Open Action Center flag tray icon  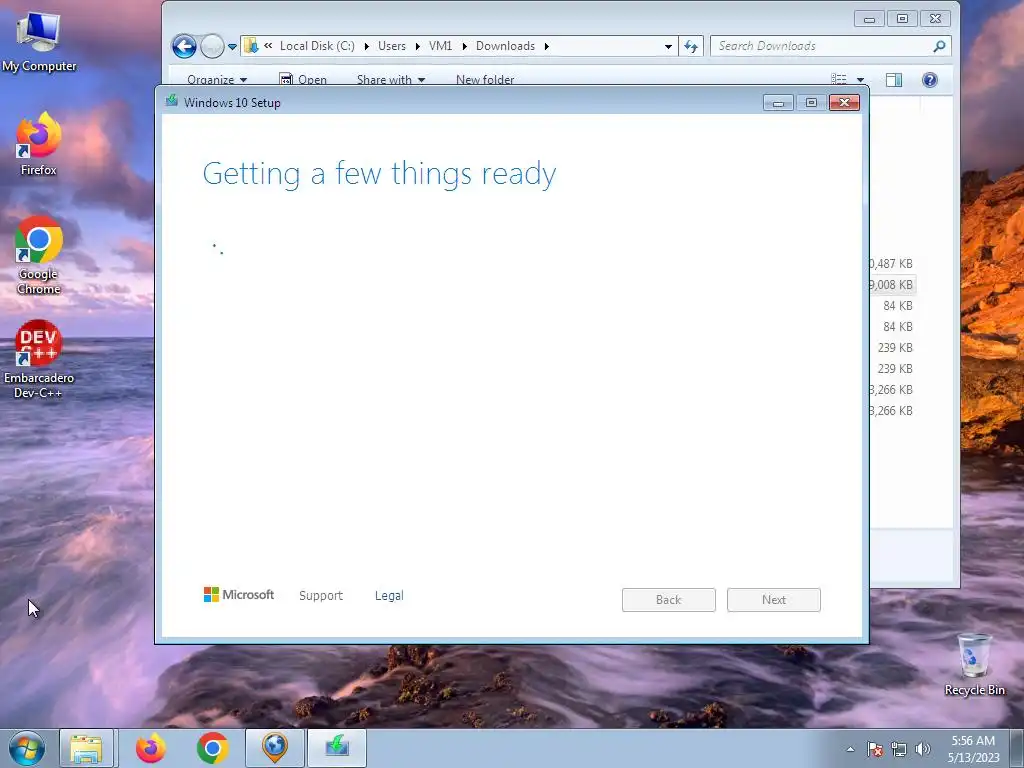point(875,749)
